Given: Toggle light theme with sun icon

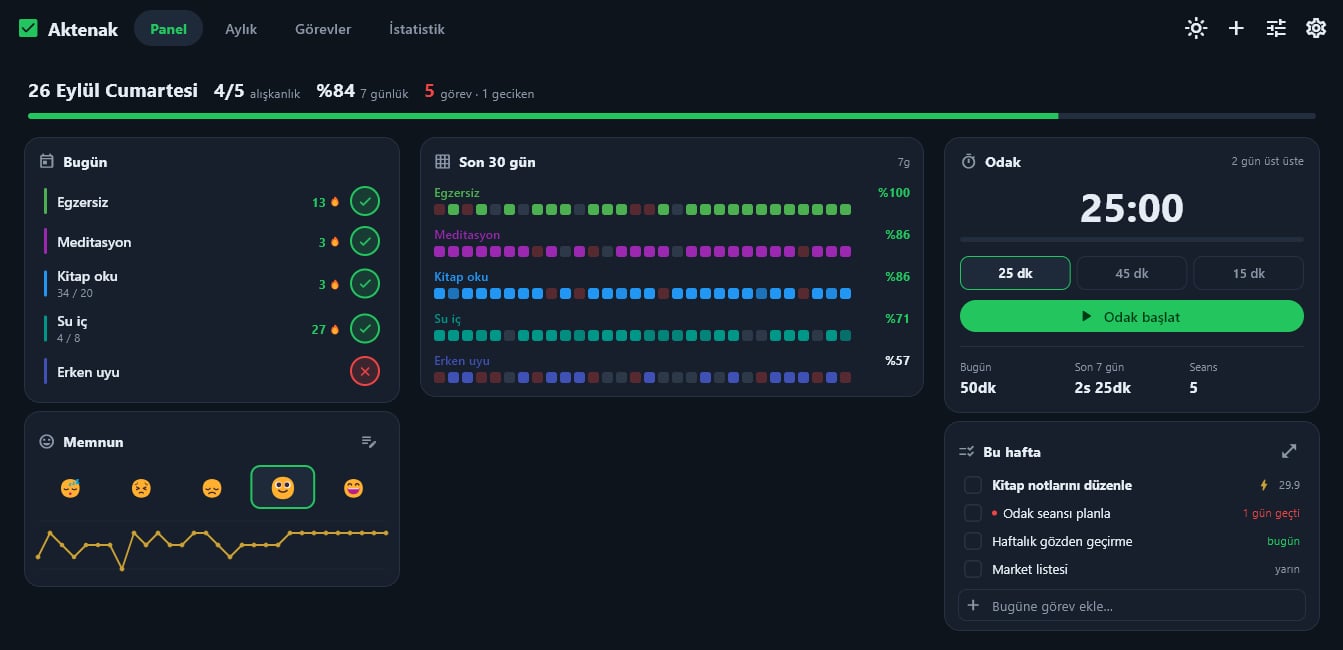Looking at the screenshot, I should 1196,28.
